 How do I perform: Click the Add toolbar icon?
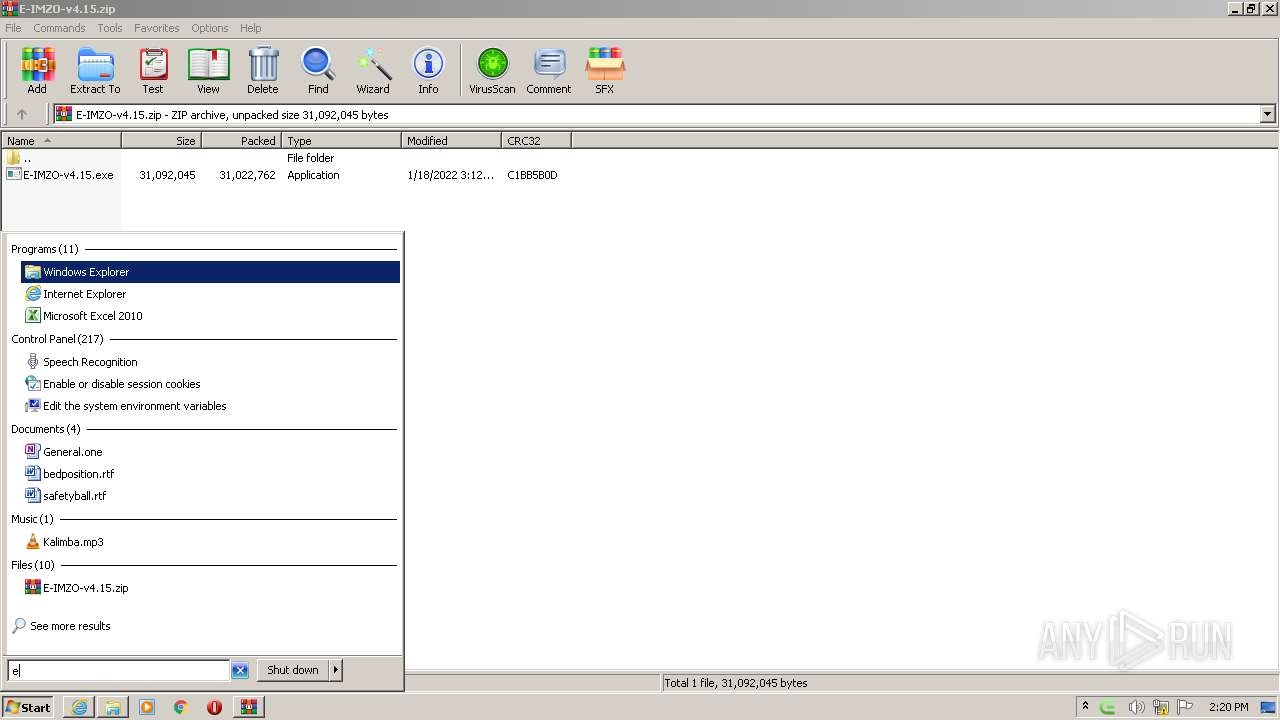coord(37,71)
